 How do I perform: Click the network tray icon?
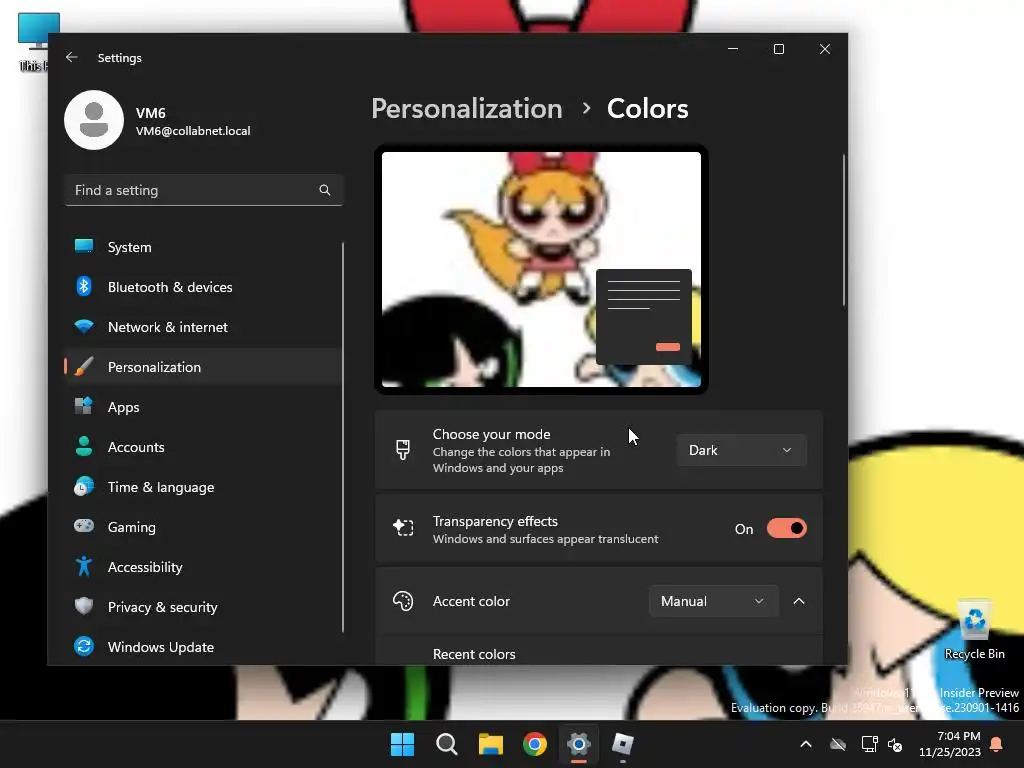tap(869, 744)
